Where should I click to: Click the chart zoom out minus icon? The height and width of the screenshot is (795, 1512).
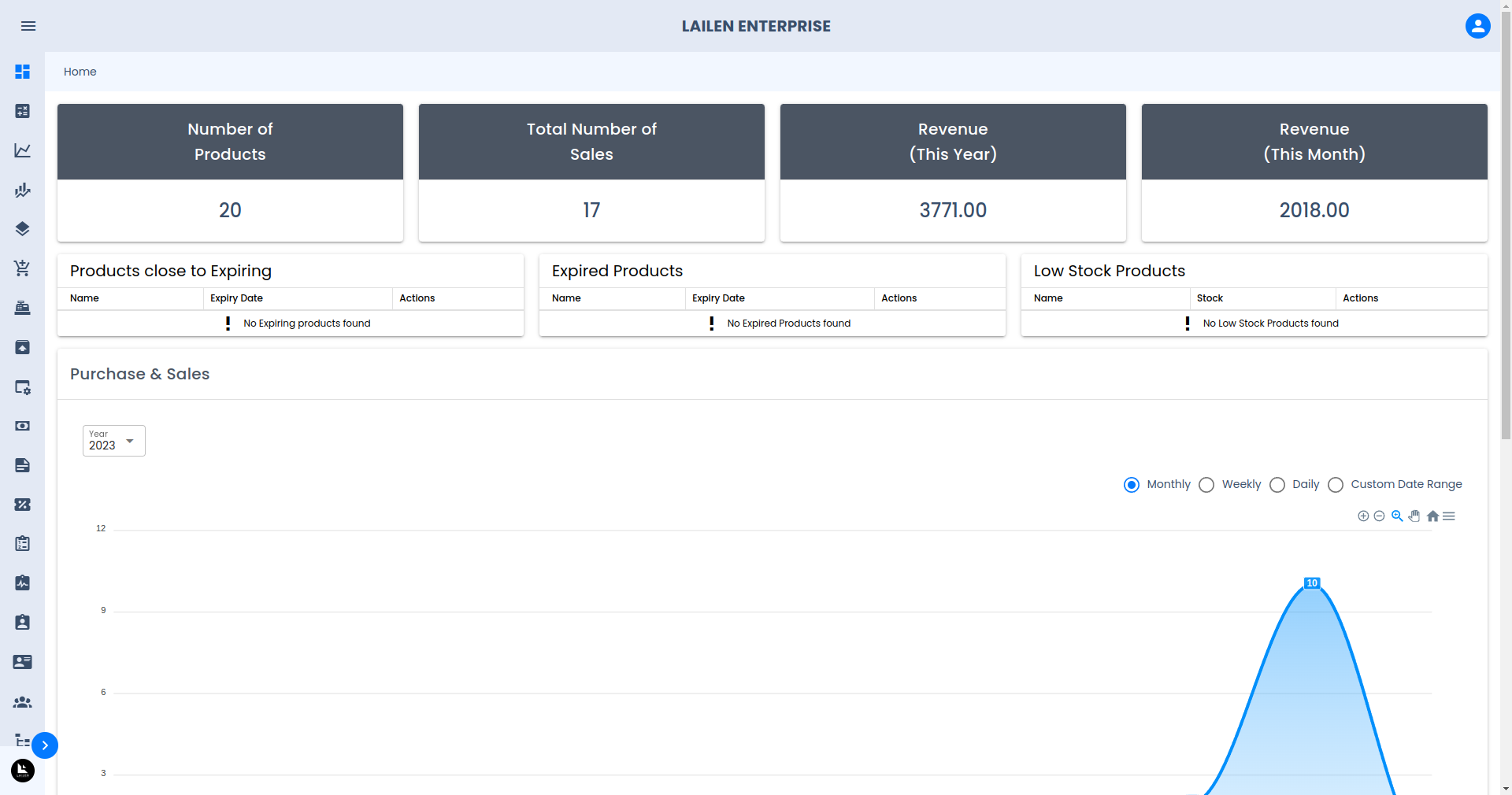tap(1379, 516)
